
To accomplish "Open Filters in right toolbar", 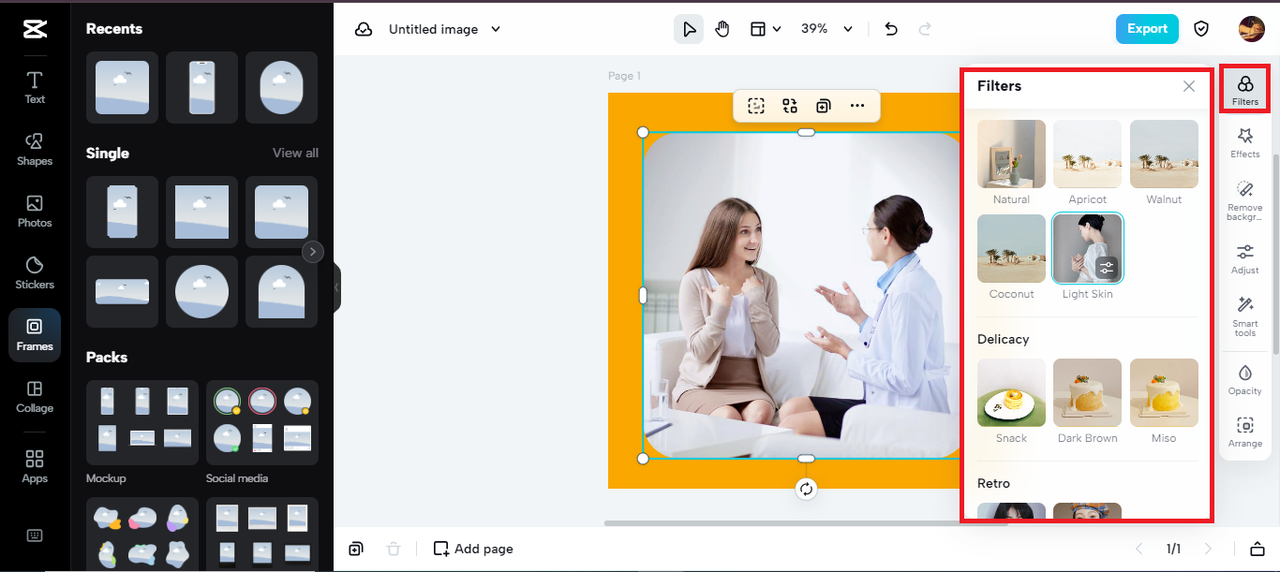I will click(x=1245, y=90).
